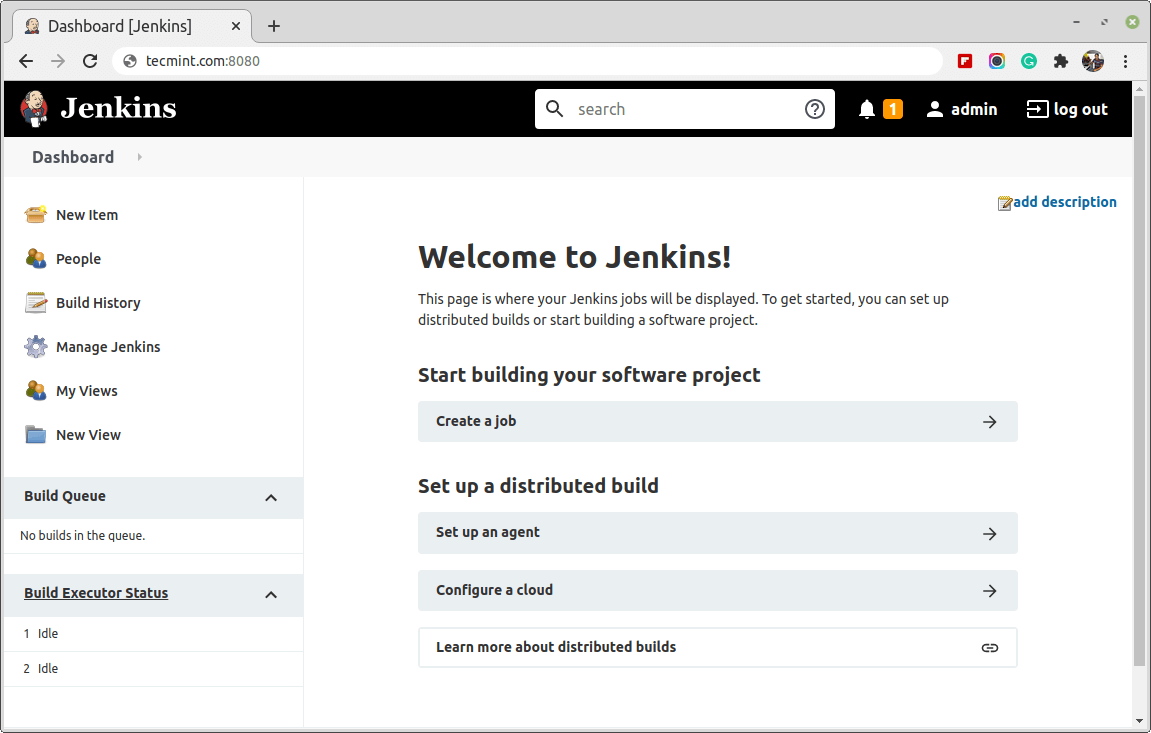1151x733 pixels.
Task: Open the New Item menu entry
Action: click(x=87, y=215)
